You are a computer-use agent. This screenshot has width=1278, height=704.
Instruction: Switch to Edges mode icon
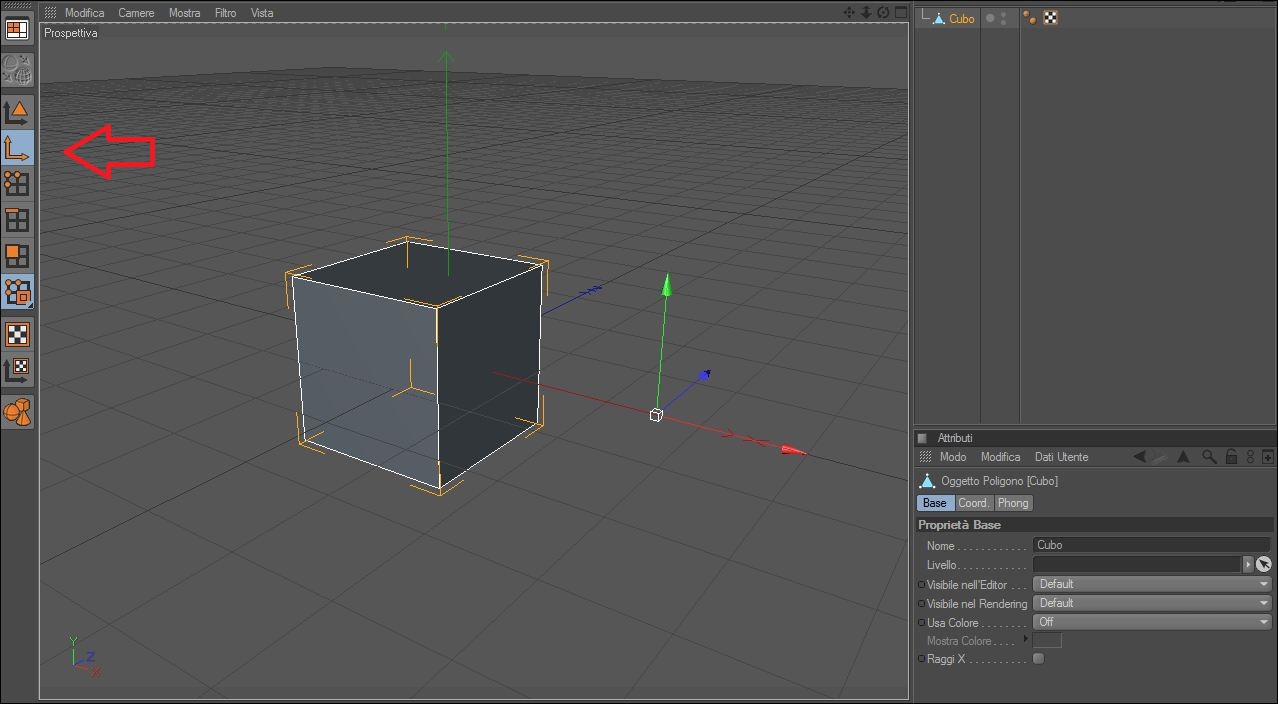point(17,220)
